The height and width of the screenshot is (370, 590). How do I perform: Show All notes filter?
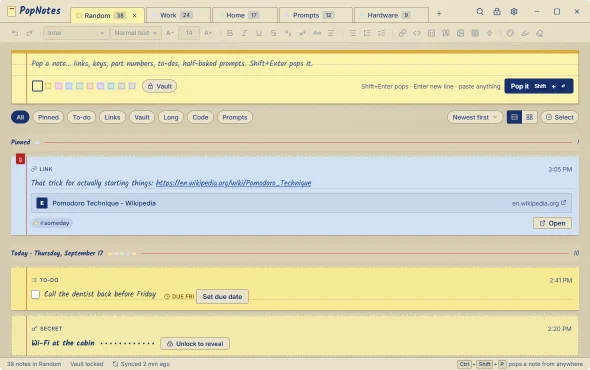point(20,117)
